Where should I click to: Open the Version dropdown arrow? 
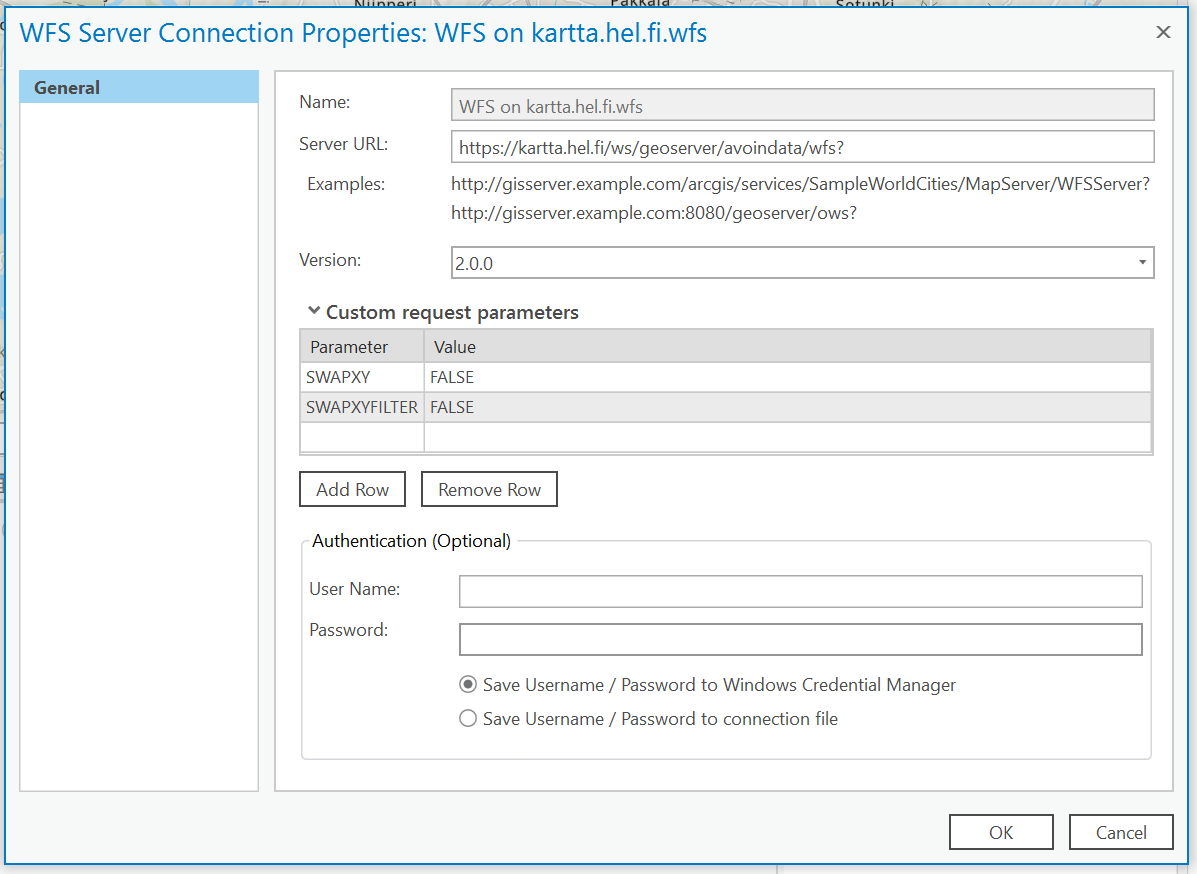point(1142,262)
